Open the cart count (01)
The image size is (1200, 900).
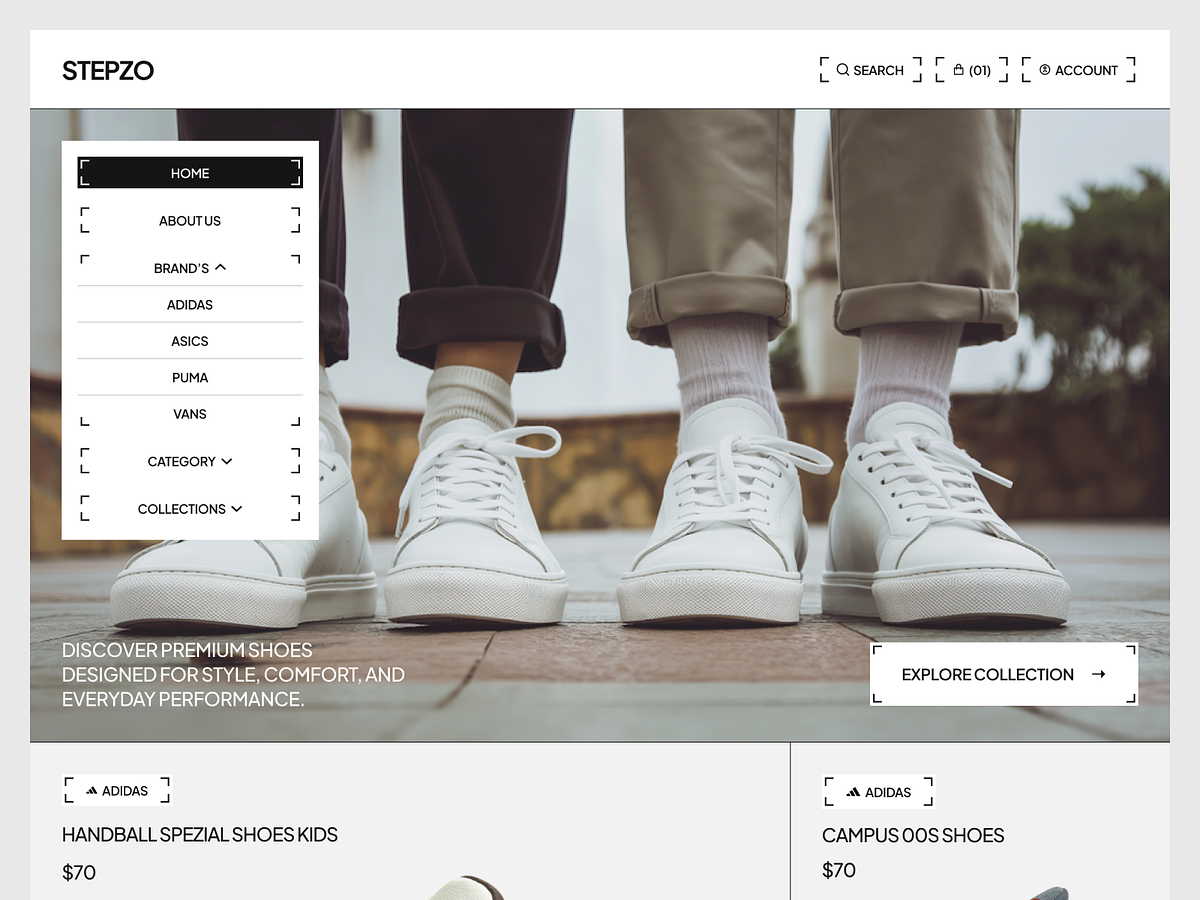tap(980, 70)
